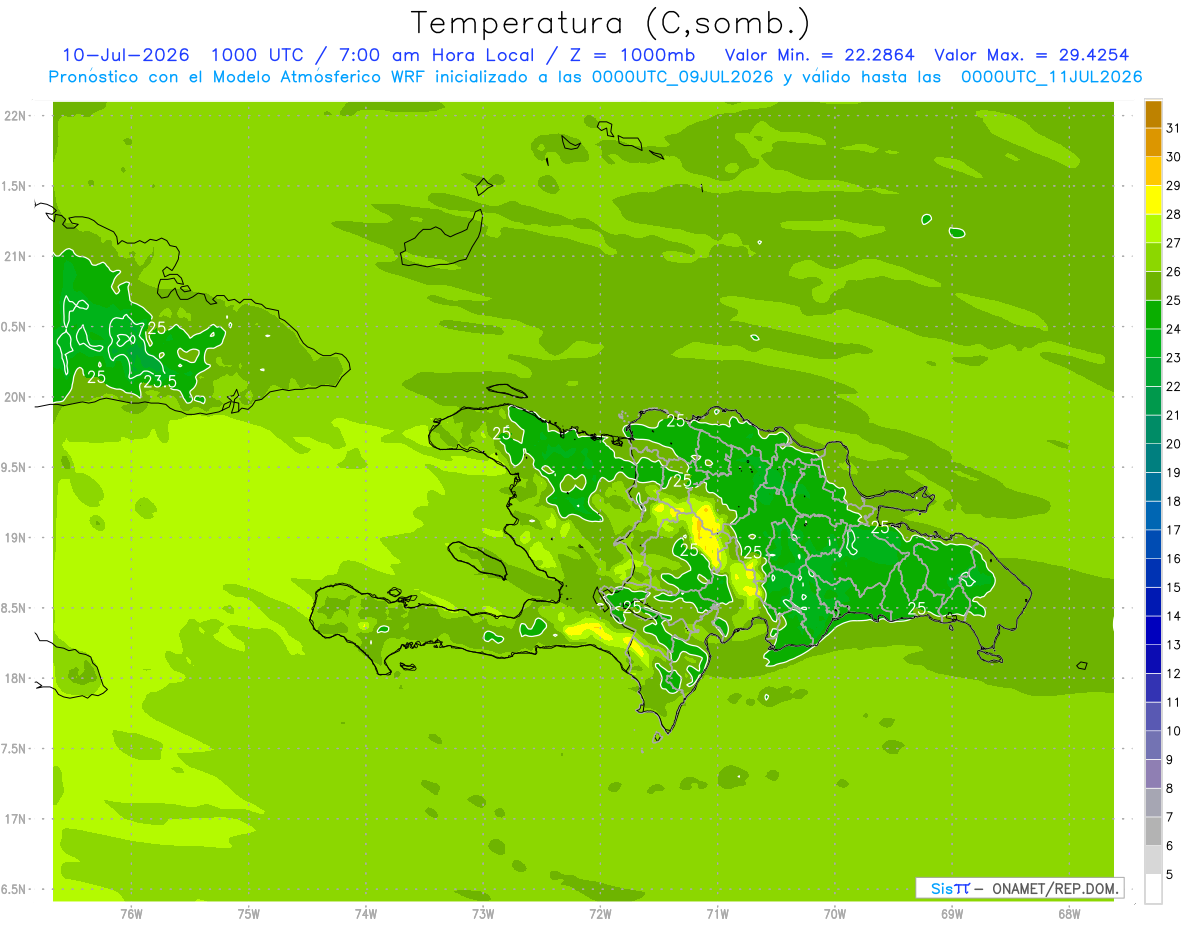Click the dark orange legend swatch between 30 and 31
Screen dimensions: 1200x927
(x=1154, y=143)
